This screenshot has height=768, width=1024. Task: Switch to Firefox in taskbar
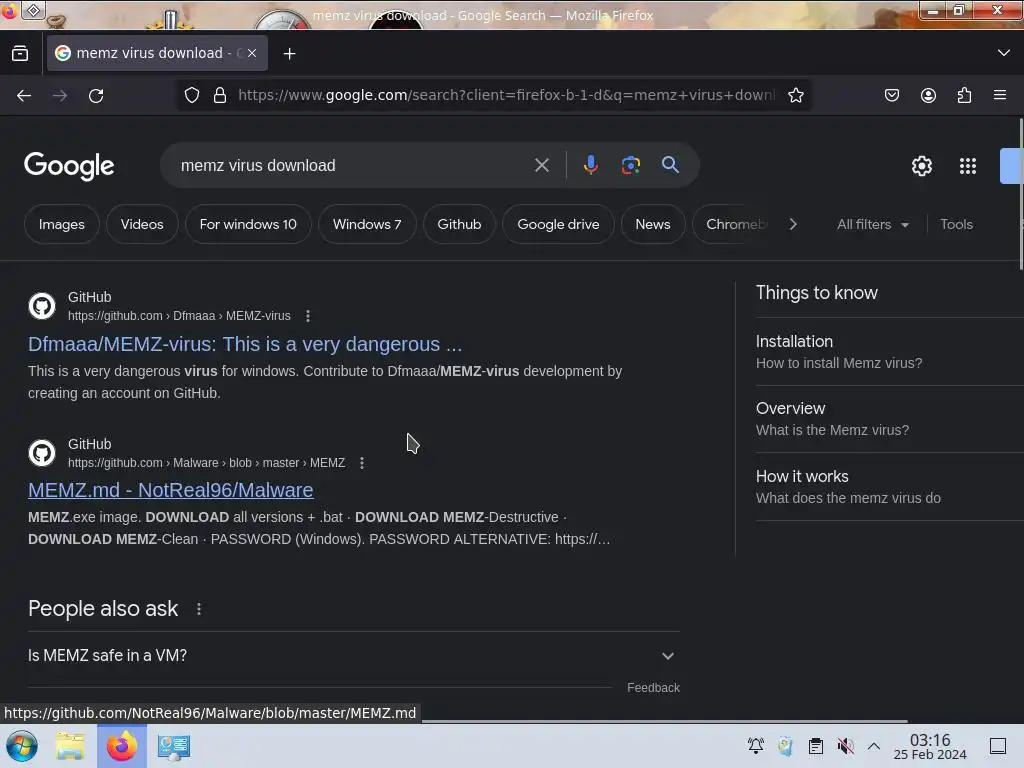[122, 746]
